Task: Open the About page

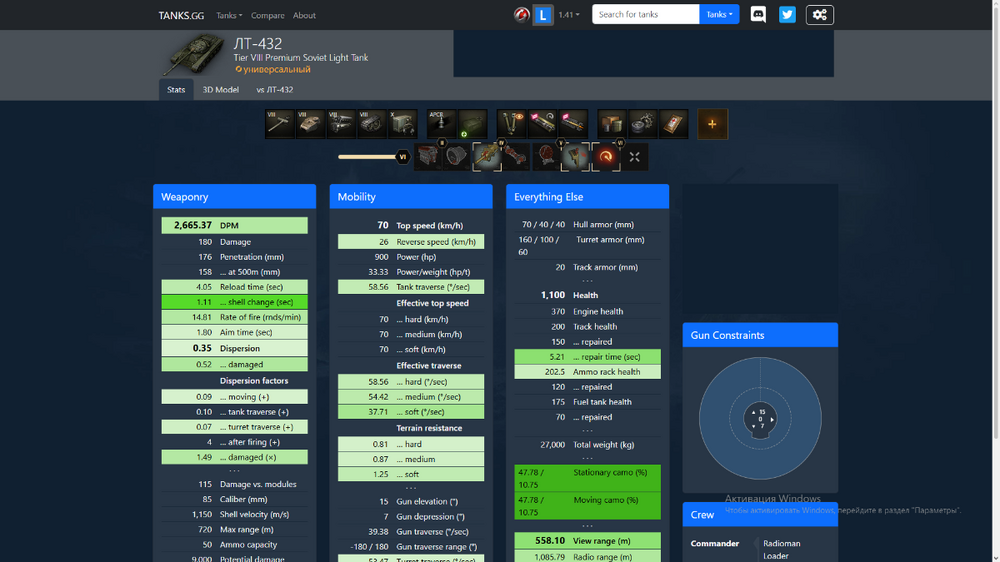Action: coord(304,15)
